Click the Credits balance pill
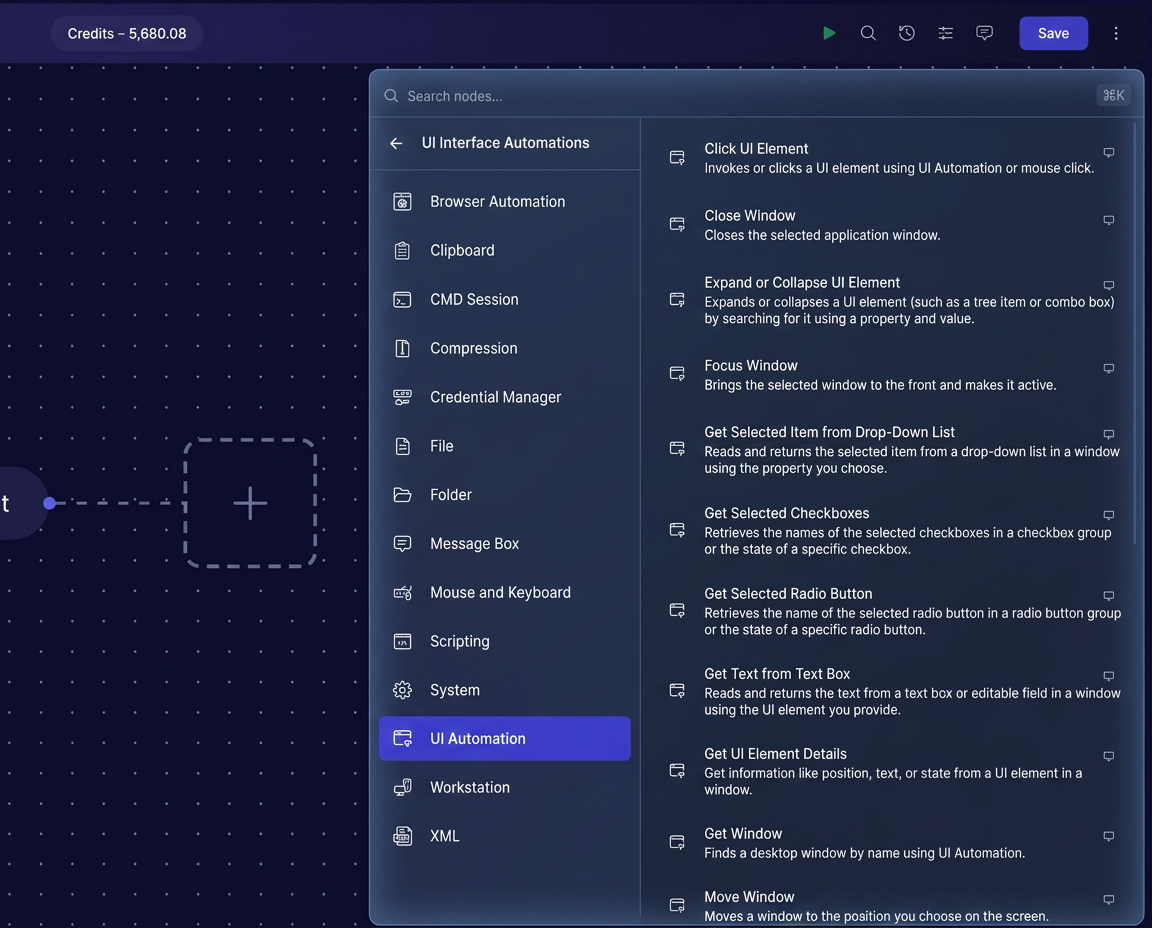The width and height of the screenshot is (1152, 928). click(126, 33)
